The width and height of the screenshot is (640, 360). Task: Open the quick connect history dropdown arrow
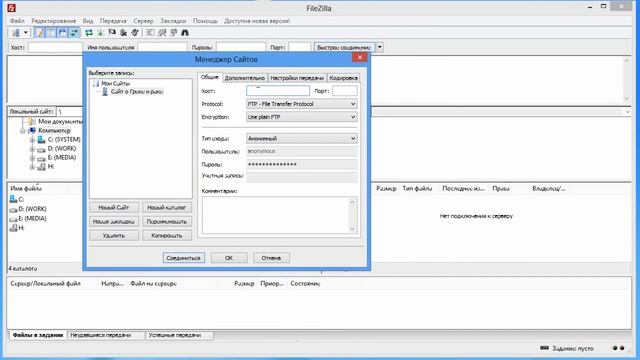[x=380, y=47]
